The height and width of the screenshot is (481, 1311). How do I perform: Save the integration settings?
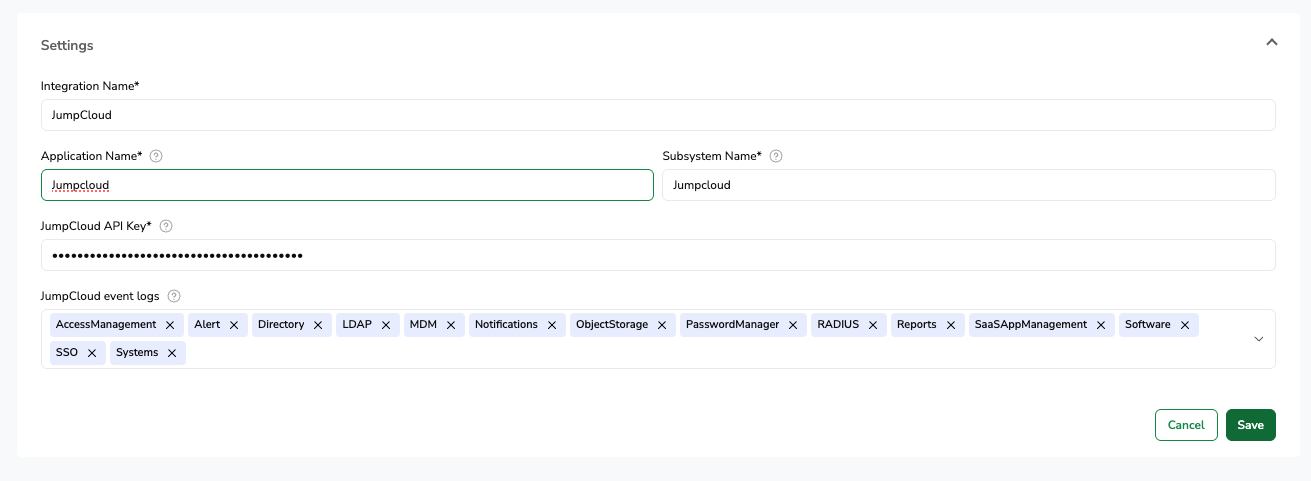coord(1250,425)
